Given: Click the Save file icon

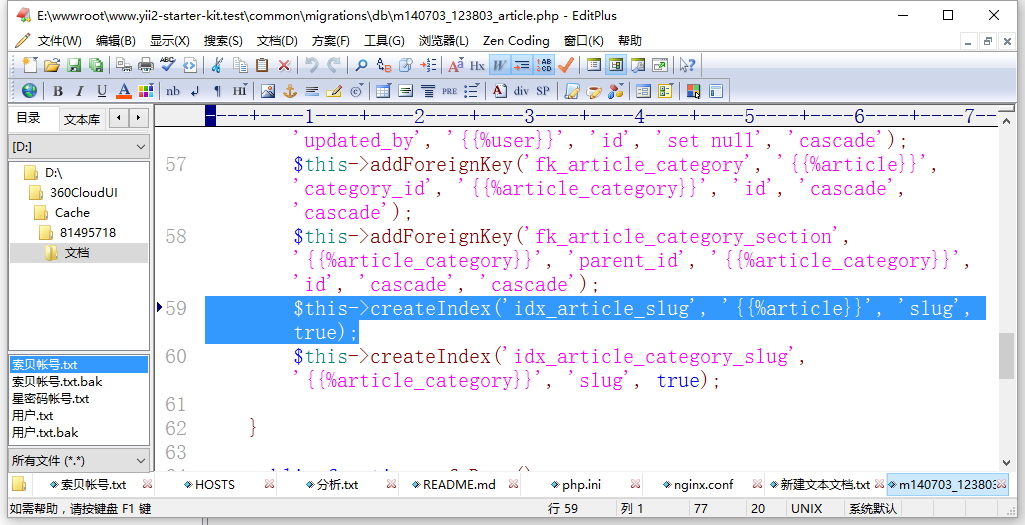Looking at the screenshot, I should pyautogui.click(x=74, y=65).
